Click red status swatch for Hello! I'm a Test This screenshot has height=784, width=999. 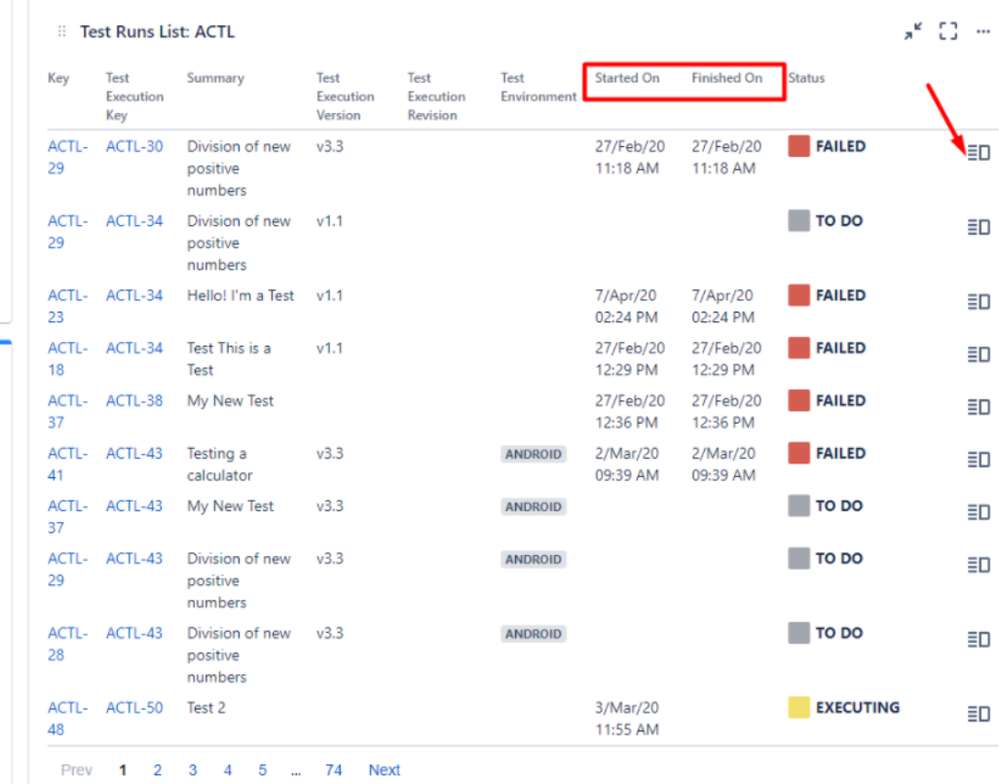[799, 296]
